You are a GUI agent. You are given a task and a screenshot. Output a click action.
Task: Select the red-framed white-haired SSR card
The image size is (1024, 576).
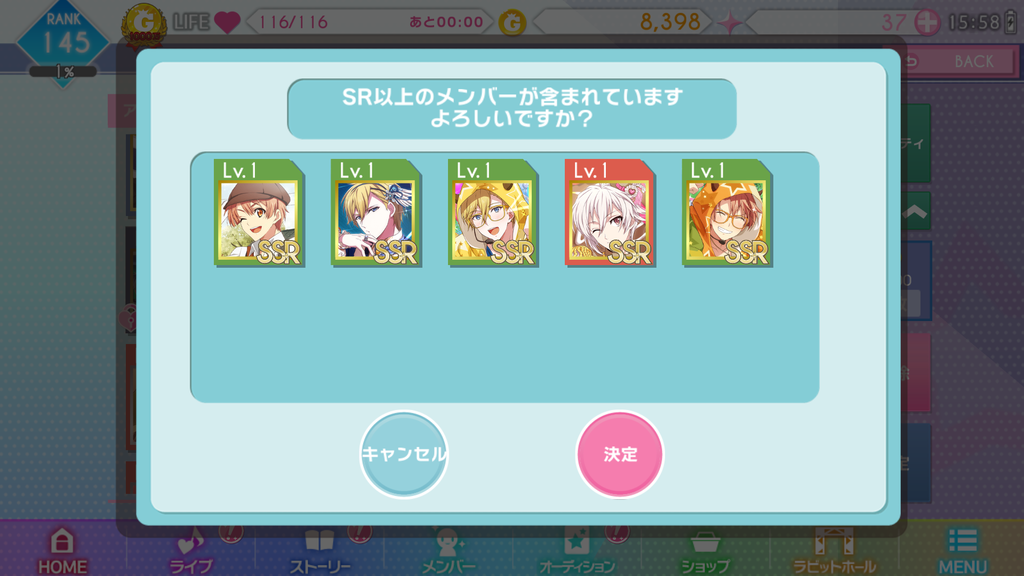[610, 213]
